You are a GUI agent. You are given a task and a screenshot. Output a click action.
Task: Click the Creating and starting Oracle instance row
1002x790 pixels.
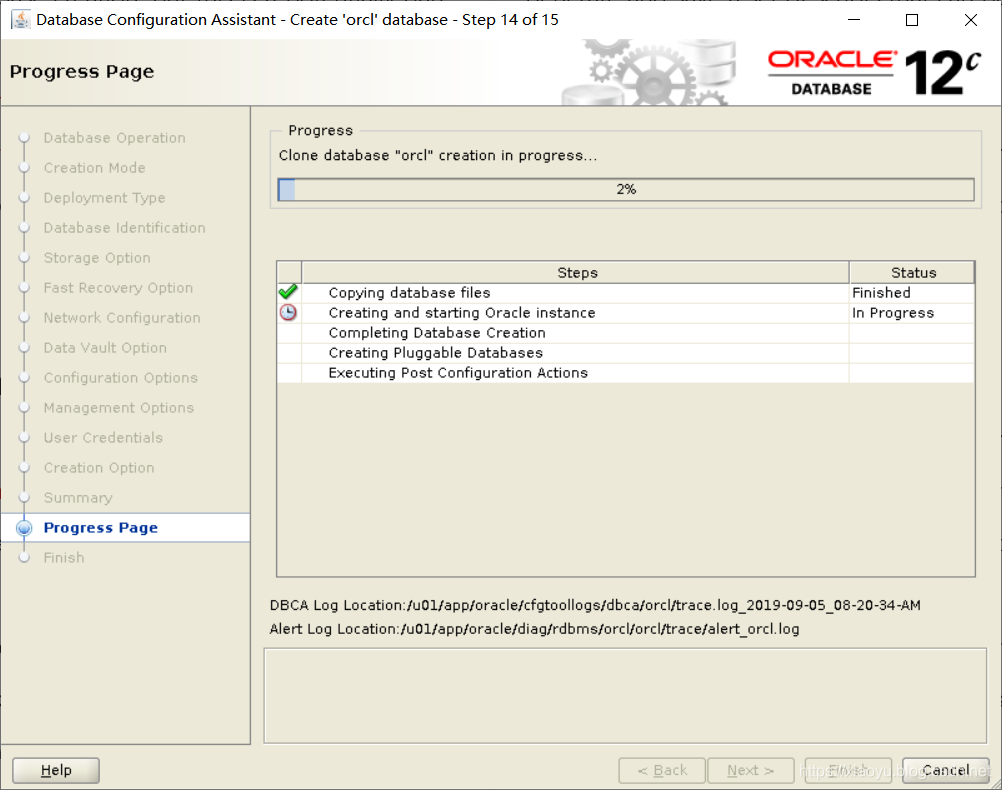626,313
